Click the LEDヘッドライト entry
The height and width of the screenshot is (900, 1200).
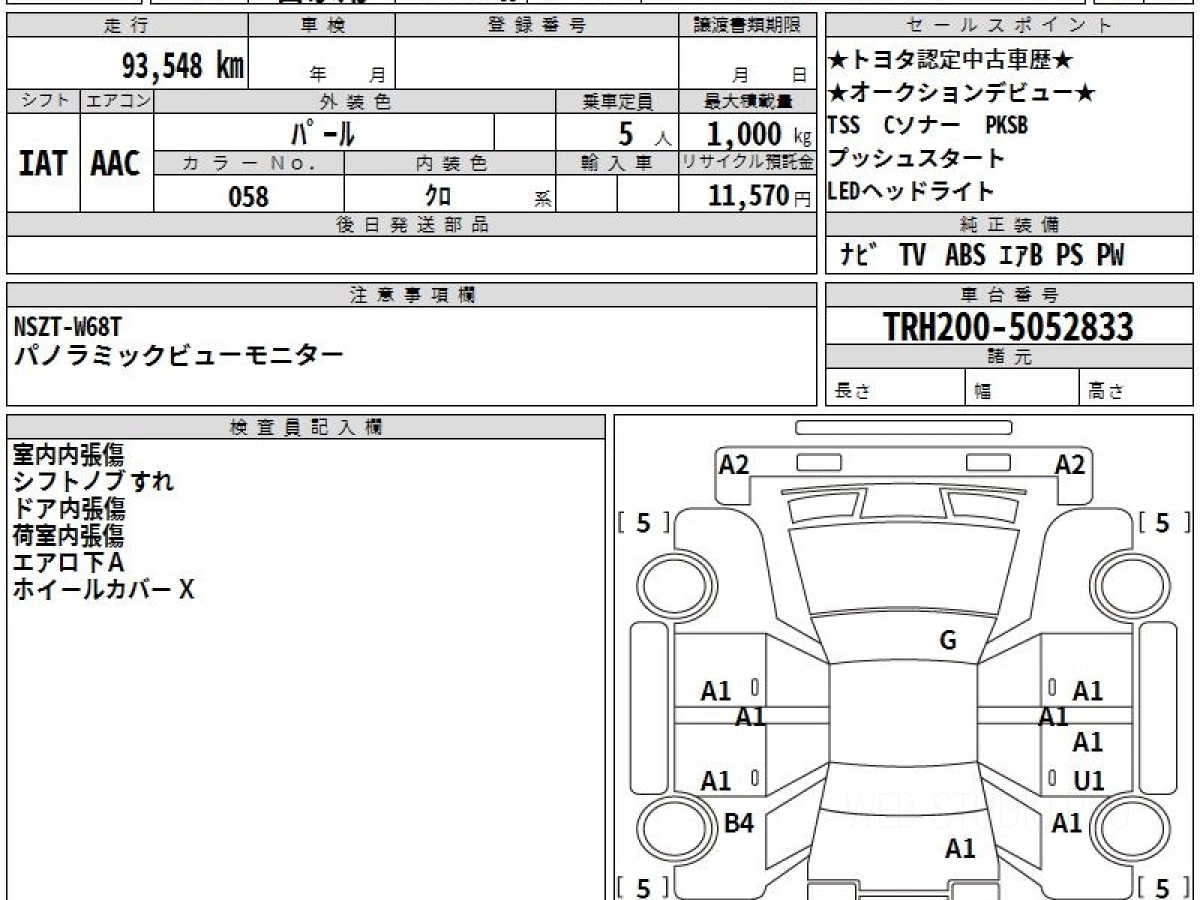click(x=911, y=191)
